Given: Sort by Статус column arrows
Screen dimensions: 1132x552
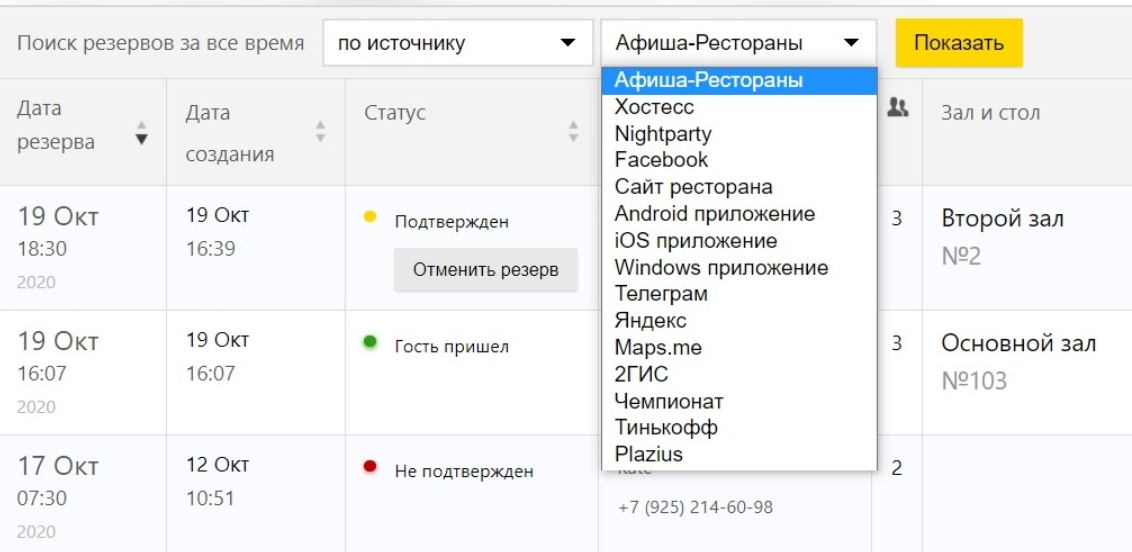Looking at the screenshot, I should click(573, 132).
